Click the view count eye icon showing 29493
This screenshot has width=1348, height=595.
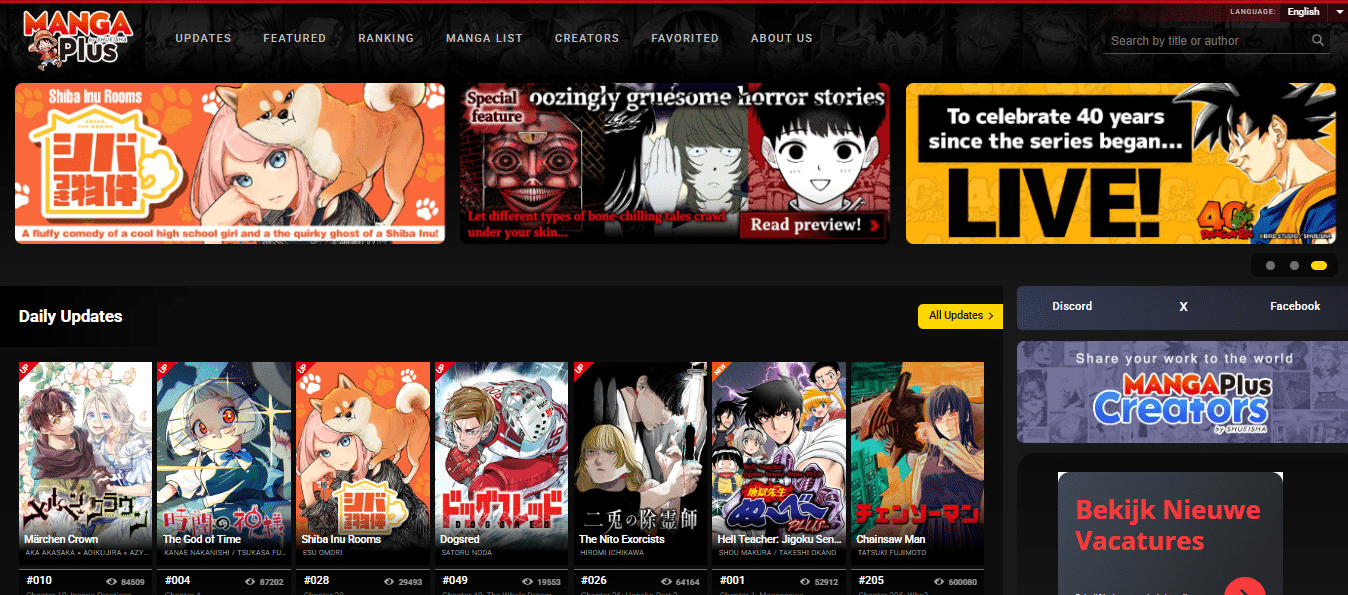[390, 581]
